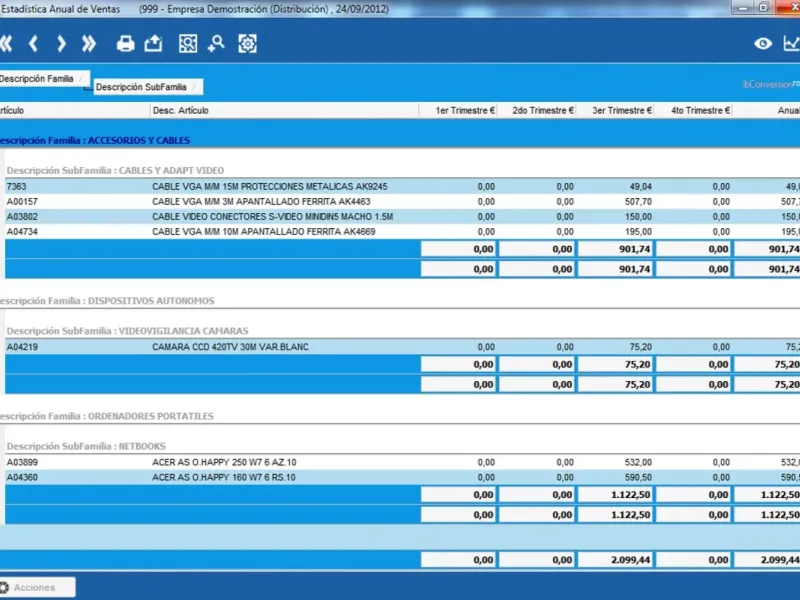Click the 507,70 third-quarter value
Viewport: 800px width, 600px height.
[638, 202]
